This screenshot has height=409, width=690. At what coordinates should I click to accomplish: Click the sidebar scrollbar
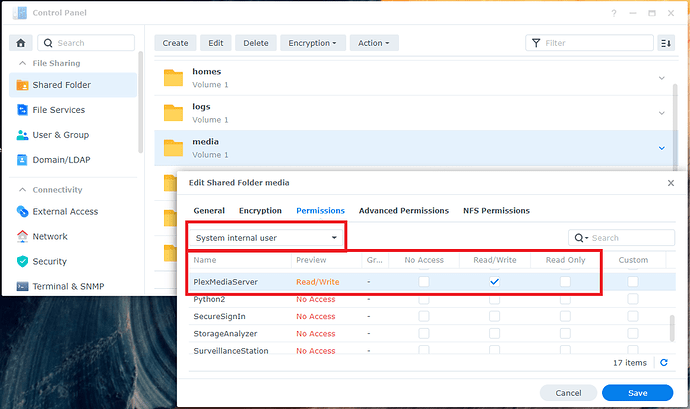(141, 102)
